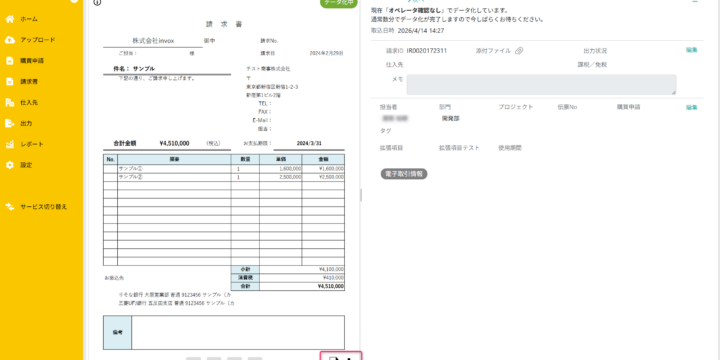Click the 課税／免税 label
Screen dimensions: 720x360
(x=592, y=65)
